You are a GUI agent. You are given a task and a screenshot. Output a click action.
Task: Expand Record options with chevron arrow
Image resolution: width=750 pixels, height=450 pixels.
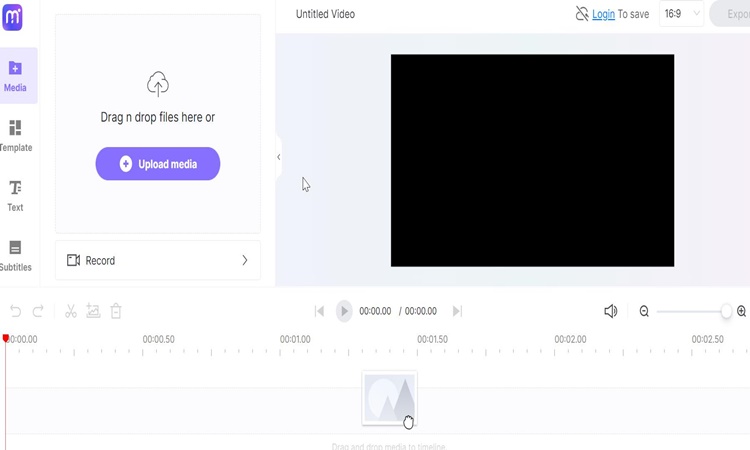pyautogui.click(x=245, y=260)
